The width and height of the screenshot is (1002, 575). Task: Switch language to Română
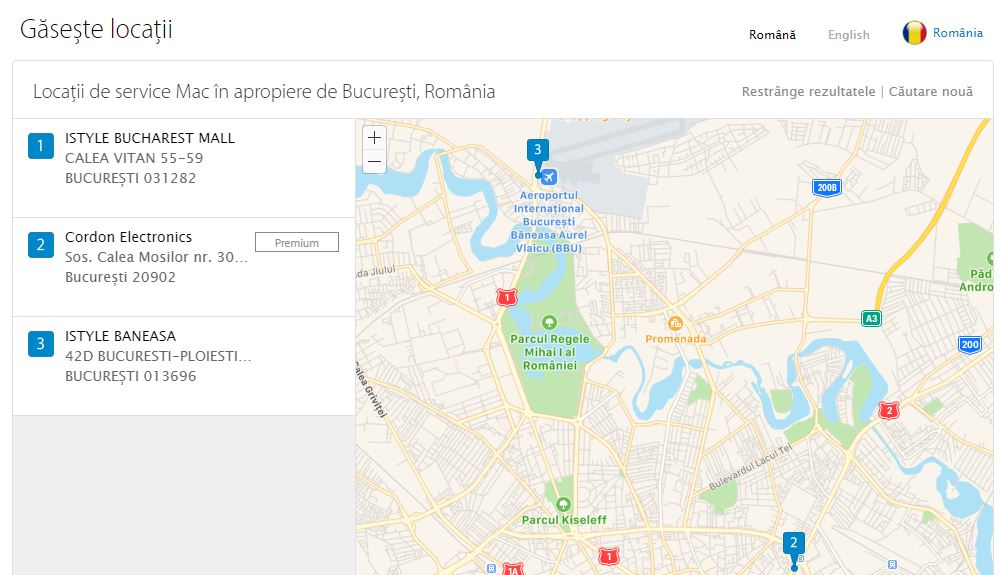[x=772, y=34]
